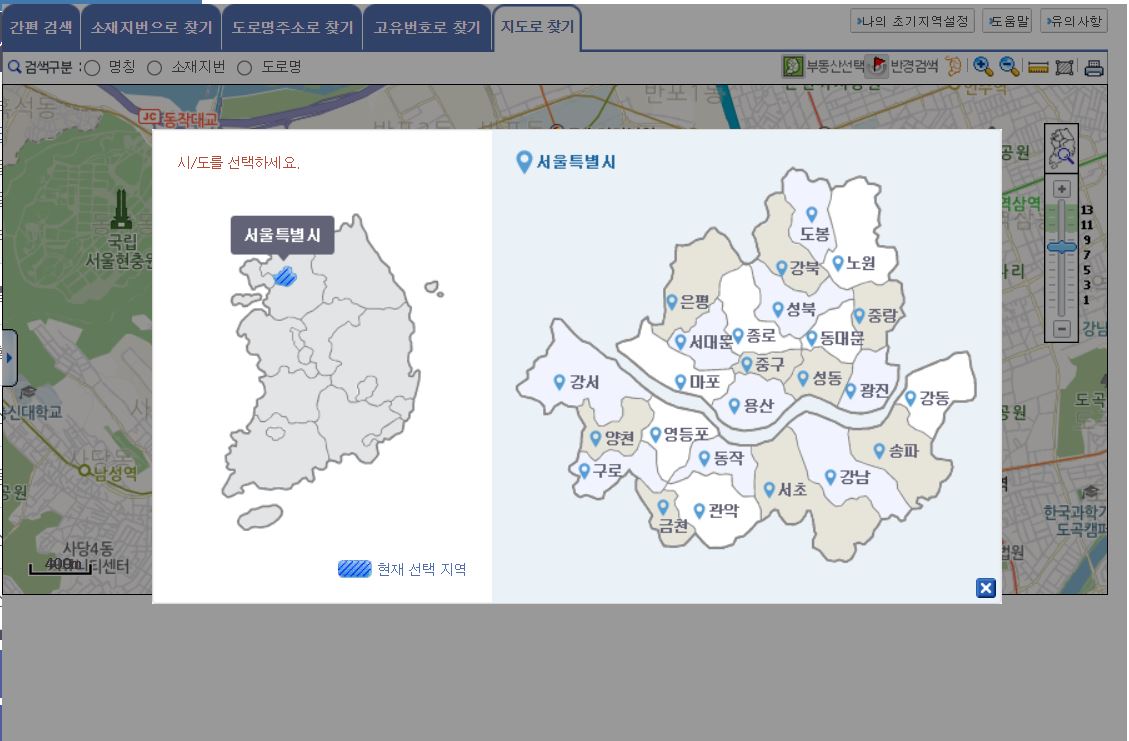The image size is (1129, 741).
Task: Click the overview map thumbnail above the zoom slider
Action: click(x=1062, y=149)
